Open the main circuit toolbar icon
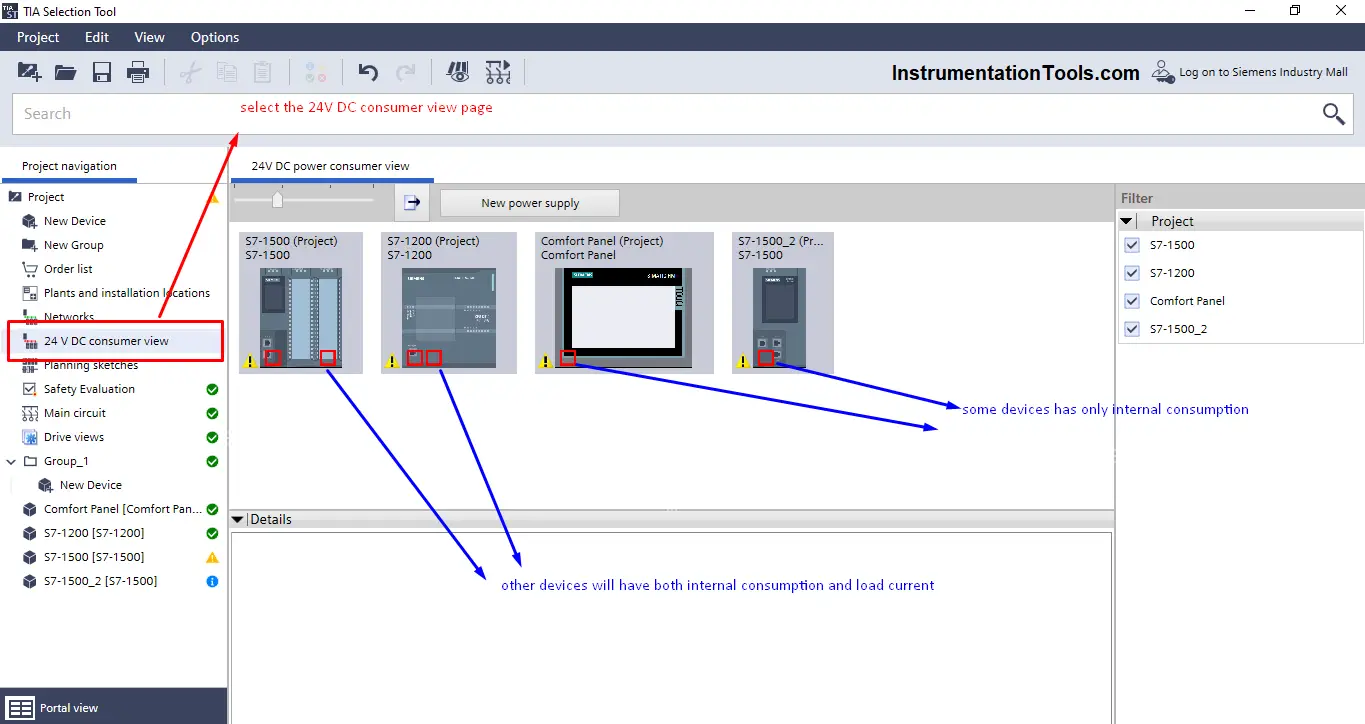Viewport: 1365px width, 724px height. 498,72
